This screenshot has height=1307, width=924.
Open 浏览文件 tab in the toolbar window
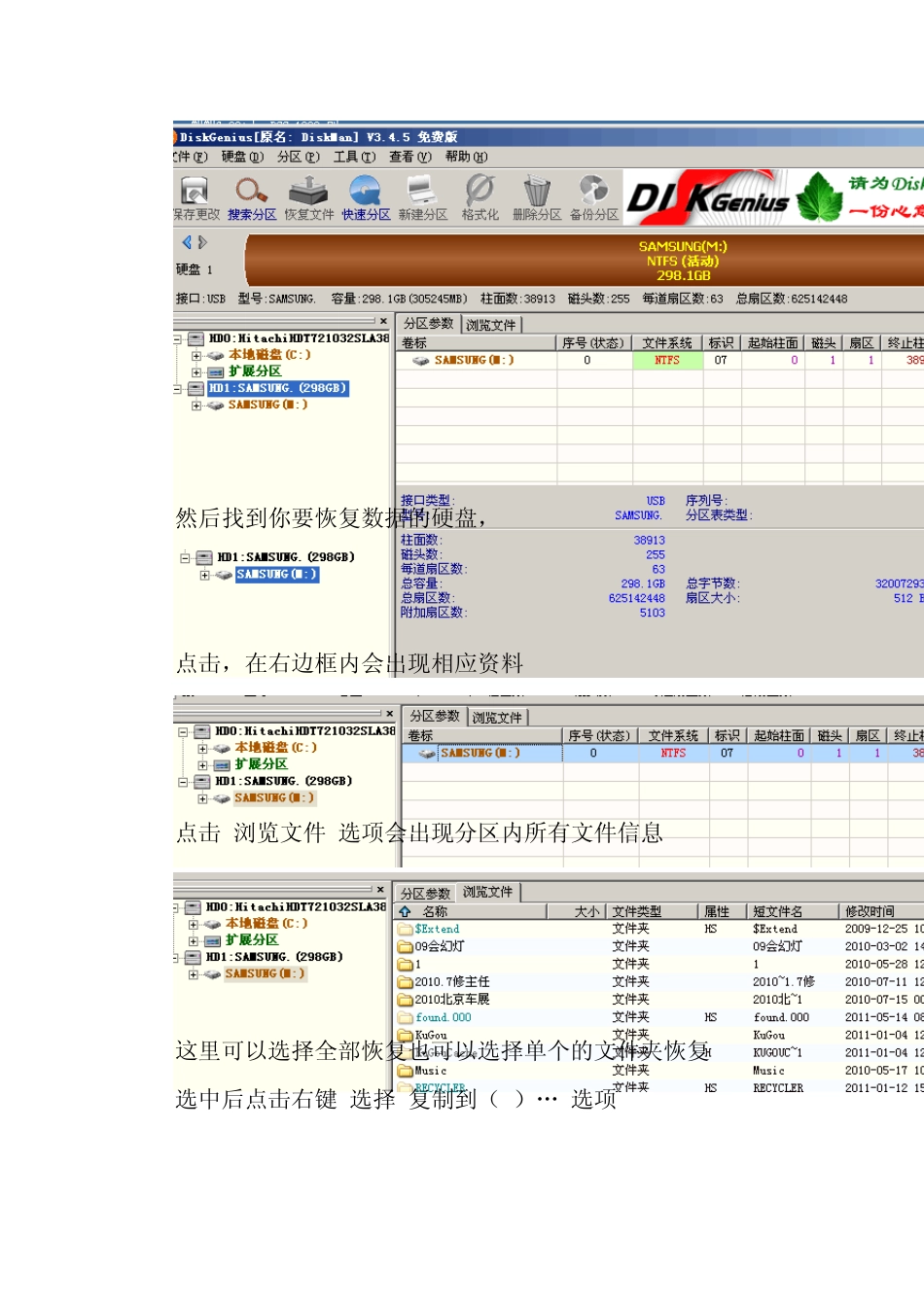click(491, 325)
